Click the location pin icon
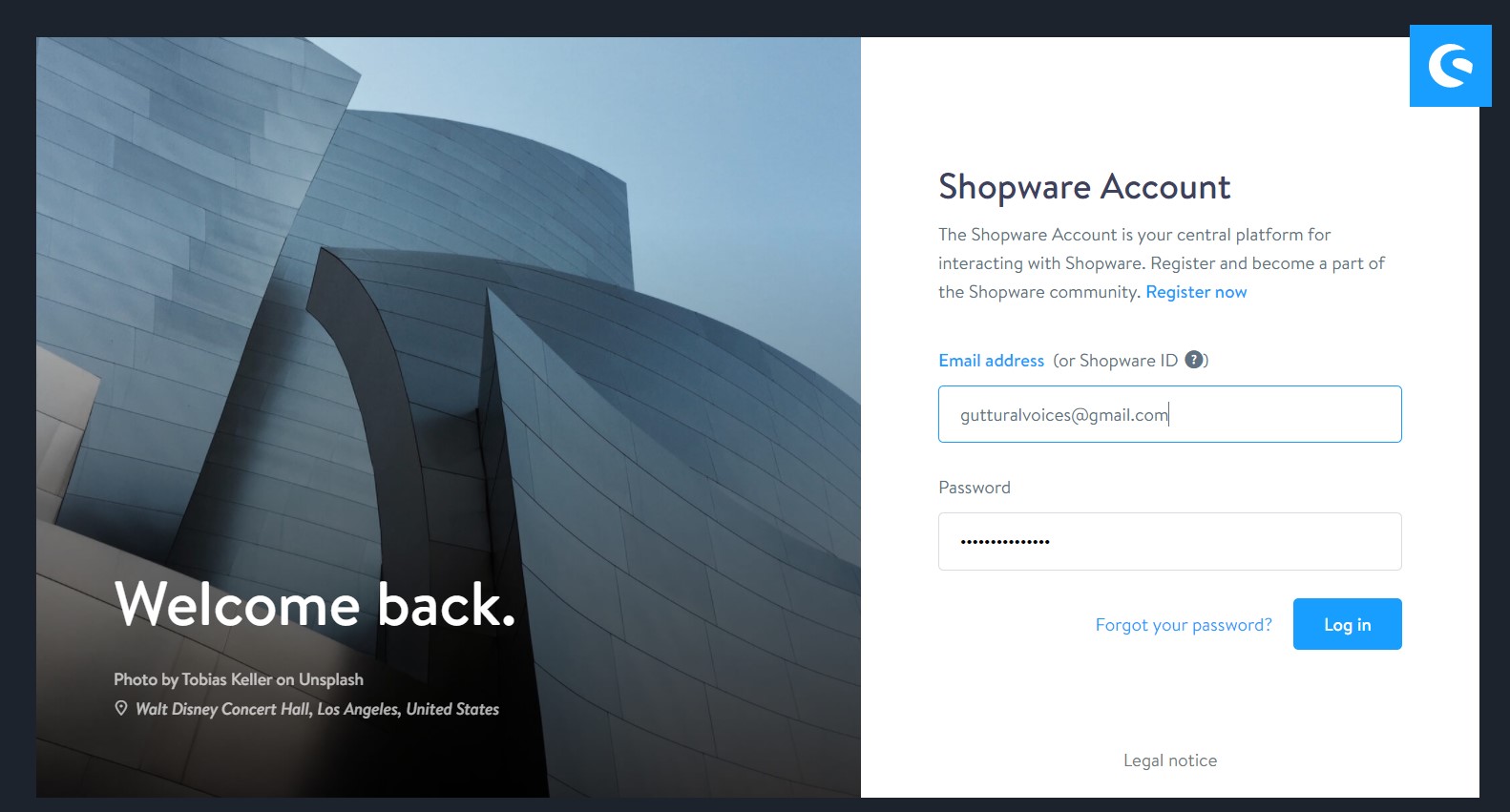 point(121,709)
